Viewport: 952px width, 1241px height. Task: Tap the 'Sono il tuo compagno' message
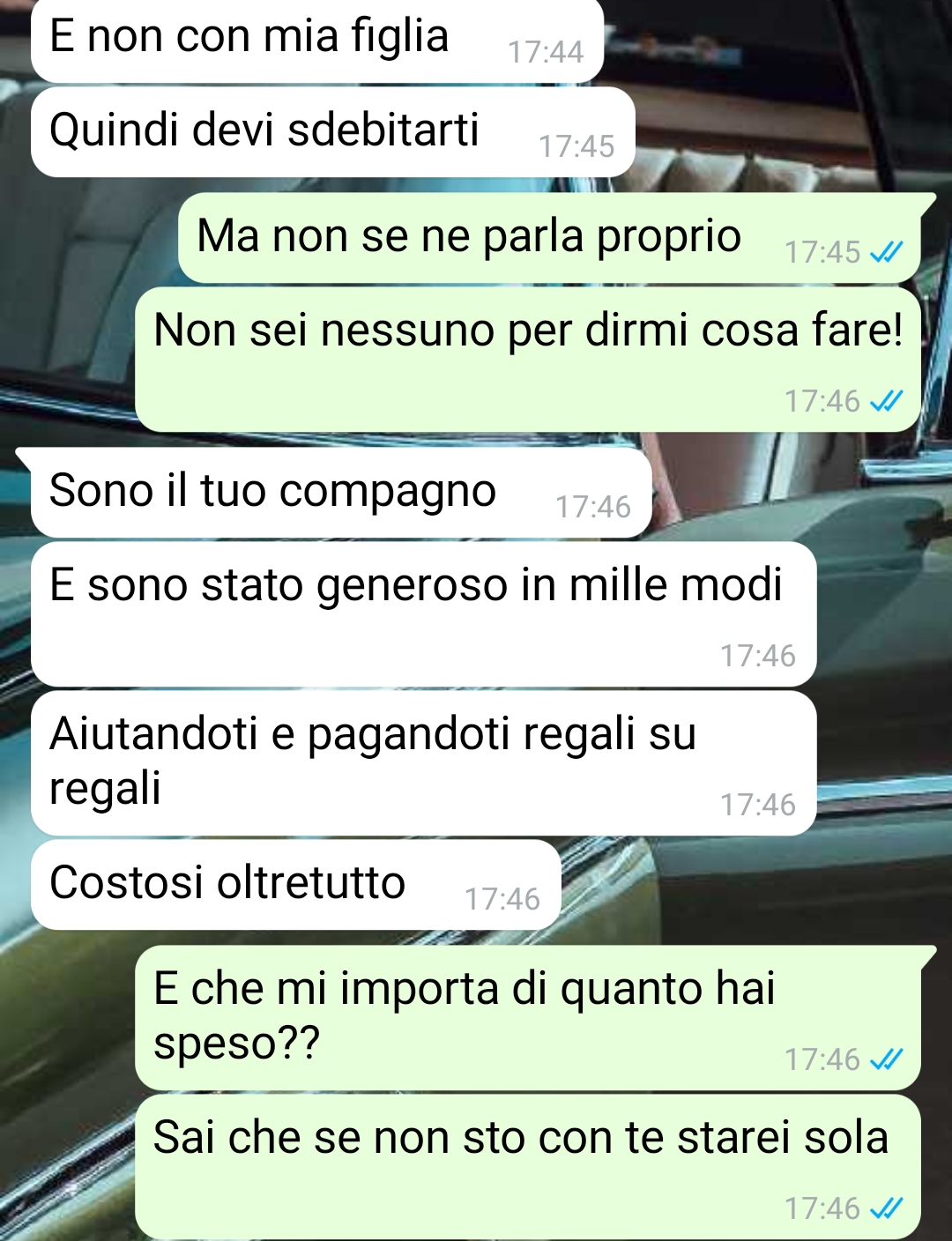(341, 493)
